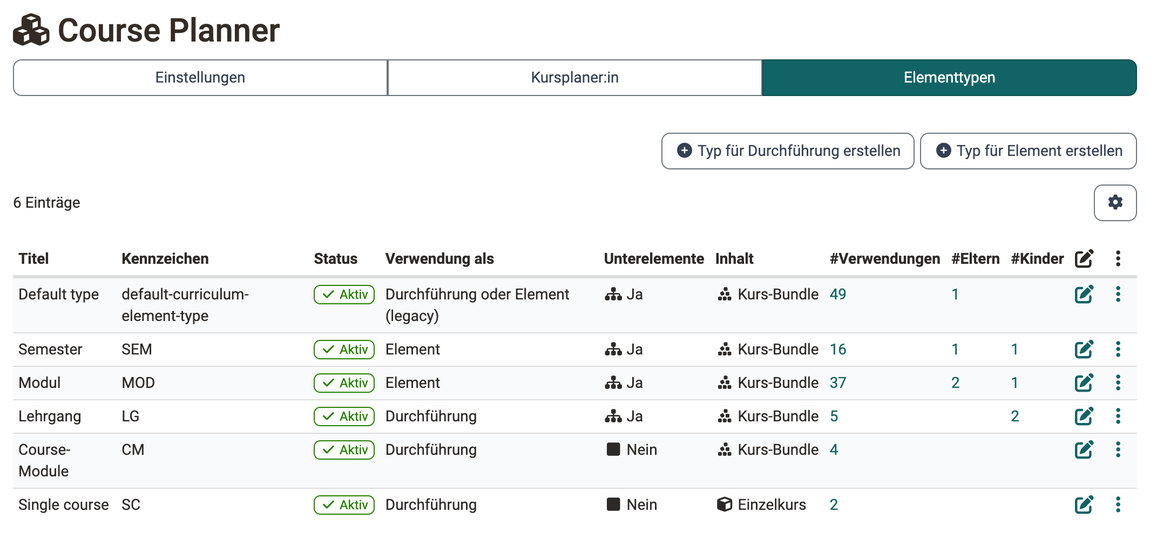Image resolution: width=1150 pixels, height=546 pixels.
Task: Open the 5 usages link for Lehrgang
Action: [x=834, y=416]
